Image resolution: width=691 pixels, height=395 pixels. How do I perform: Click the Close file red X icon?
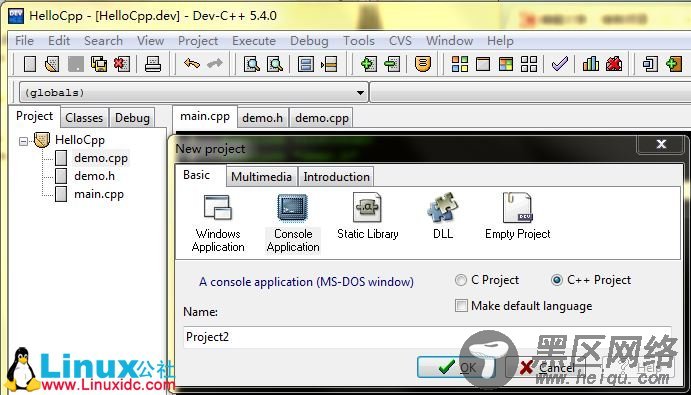tap(122, 64)
